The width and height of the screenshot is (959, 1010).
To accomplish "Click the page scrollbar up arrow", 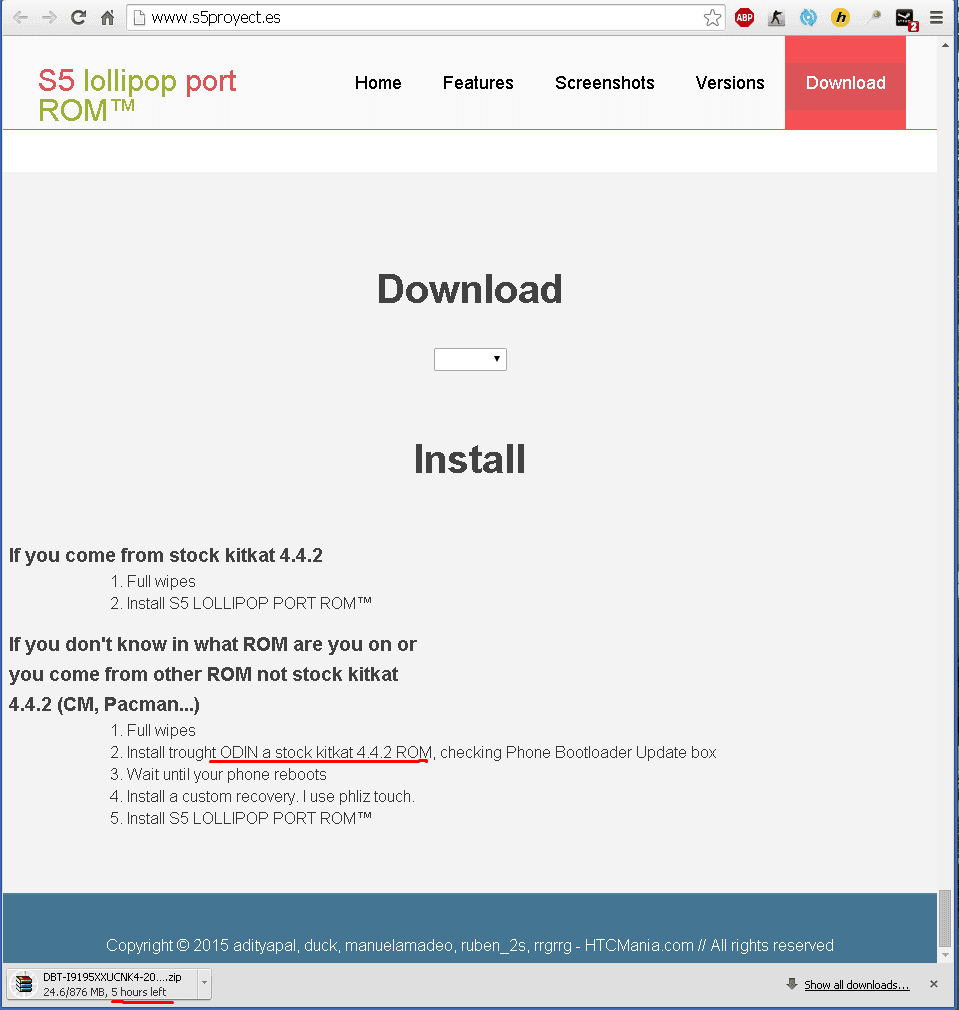I will pyautogui.click(x=945, y=45).
